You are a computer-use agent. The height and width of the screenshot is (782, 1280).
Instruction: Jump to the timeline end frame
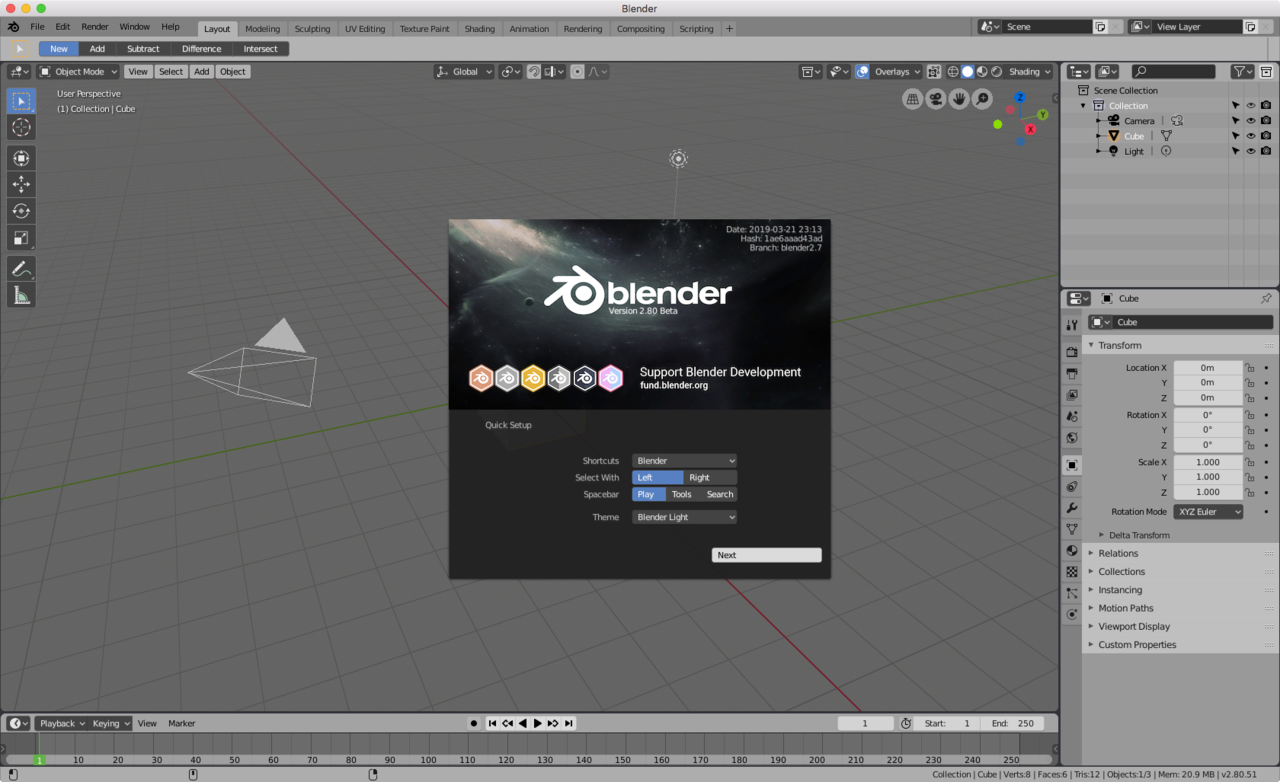[x=569, y=723]
